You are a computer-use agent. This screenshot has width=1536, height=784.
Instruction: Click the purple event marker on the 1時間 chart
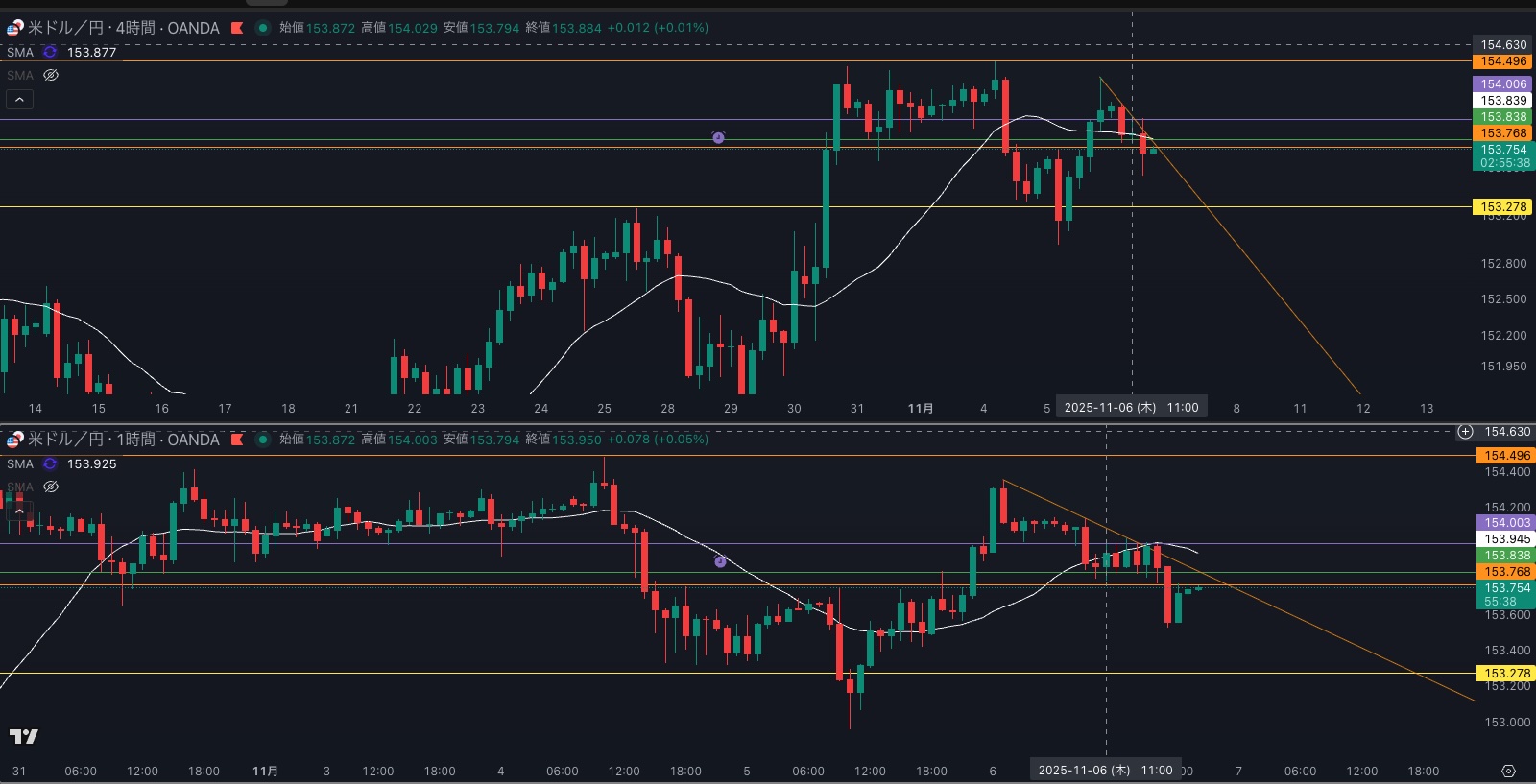(720, 561)
